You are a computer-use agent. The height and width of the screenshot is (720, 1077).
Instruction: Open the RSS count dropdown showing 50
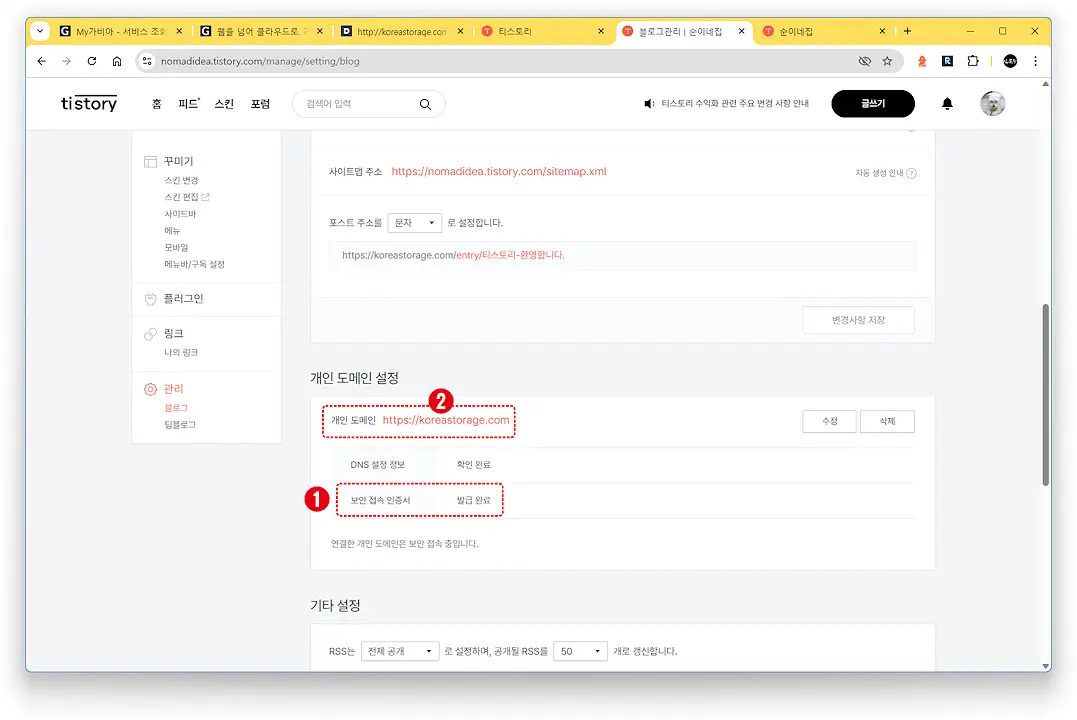[x=580, y=650]
